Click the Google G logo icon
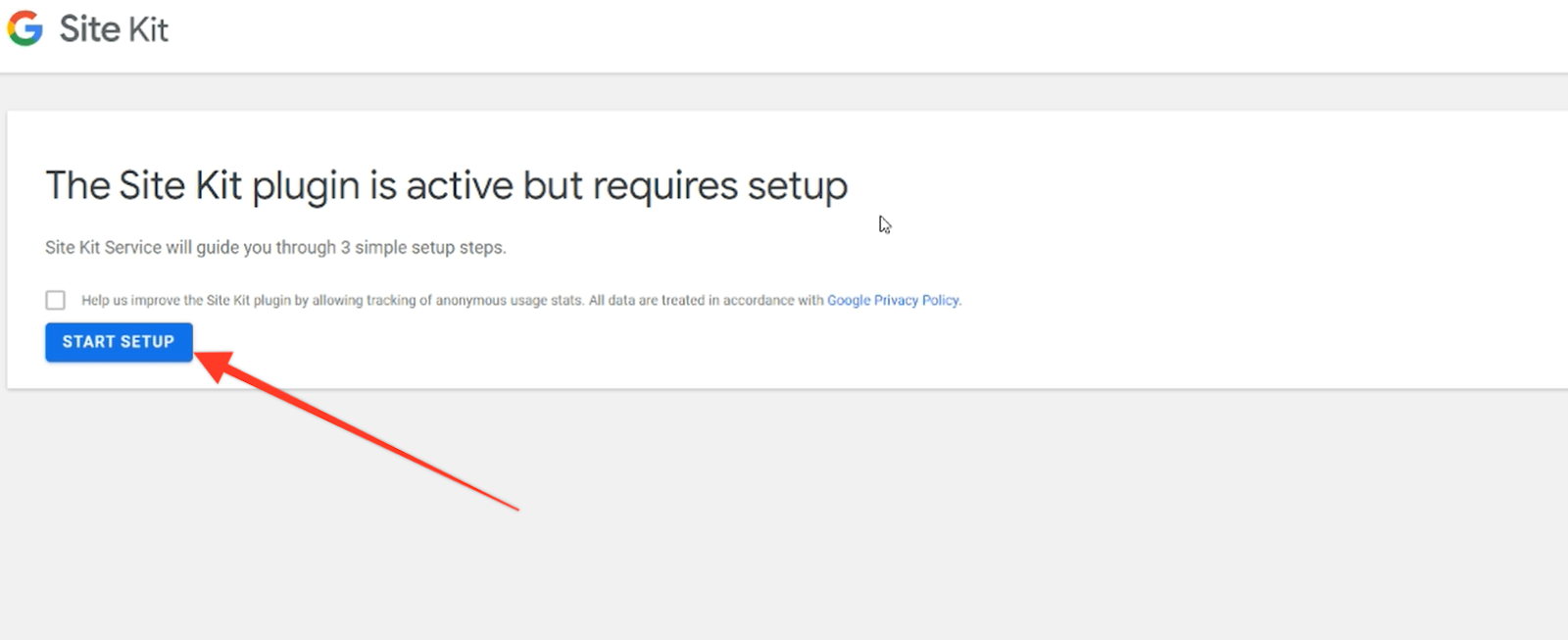This screenshot has height=640, width=1568. click(x=25, y=28)
